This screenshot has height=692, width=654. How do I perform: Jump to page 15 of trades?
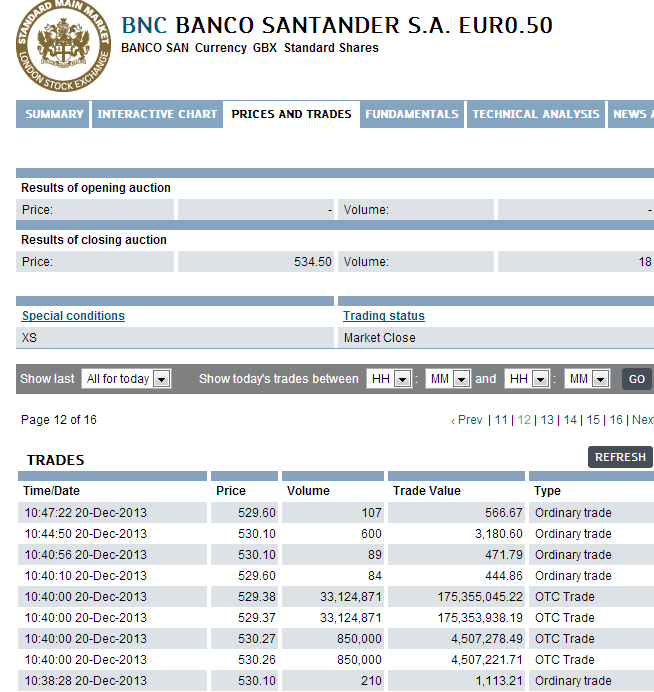(593, 420)
